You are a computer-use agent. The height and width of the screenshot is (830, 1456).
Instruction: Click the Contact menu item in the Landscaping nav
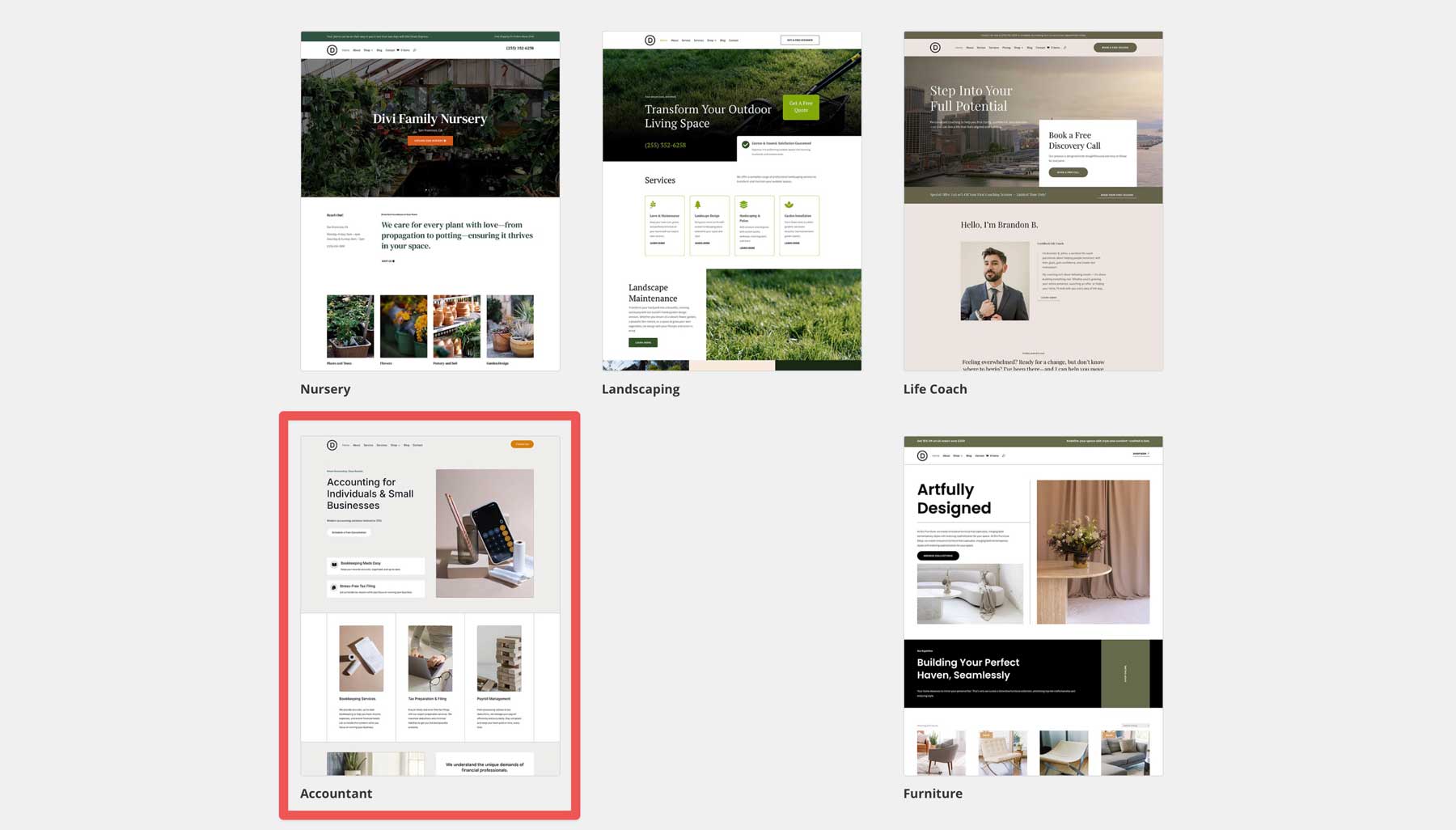point(733,40)
